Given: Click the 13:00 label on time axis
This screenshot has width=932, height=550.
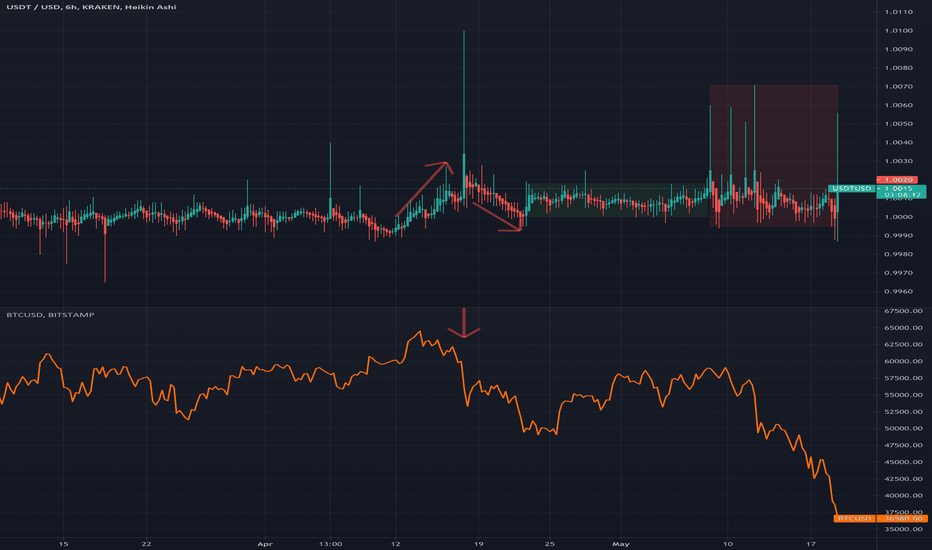Looking at the screenshot, I should click(330, 544).
